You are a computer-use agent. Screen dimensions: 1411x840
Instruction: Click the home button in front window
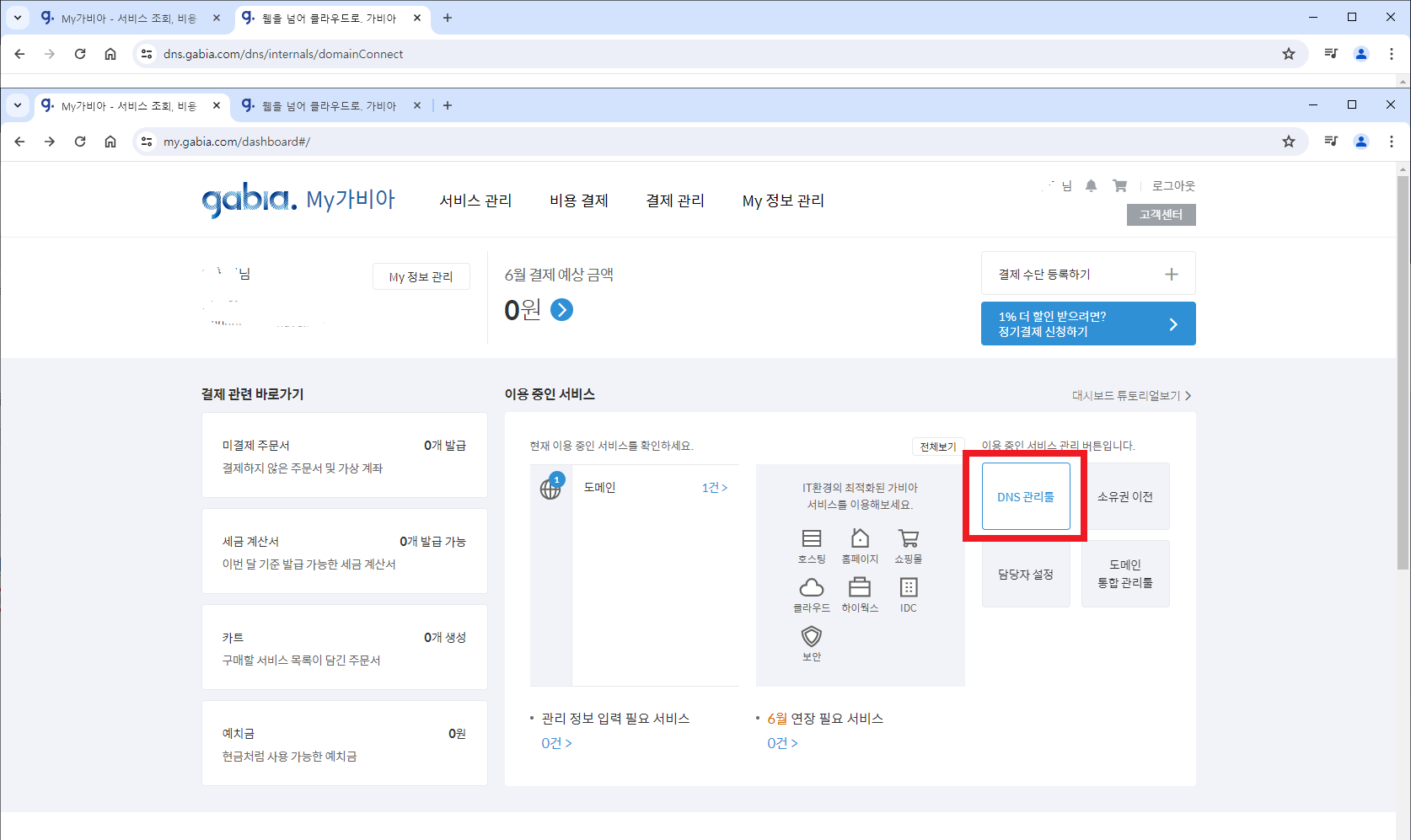(110, 142)
